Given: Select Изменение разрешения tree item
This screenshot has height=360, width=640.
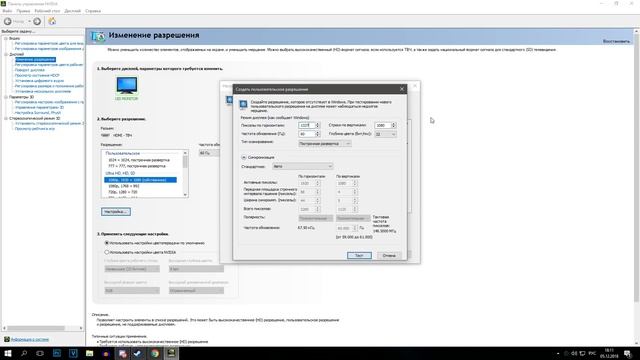Looking at the screenshot, I should pos(35,60).
